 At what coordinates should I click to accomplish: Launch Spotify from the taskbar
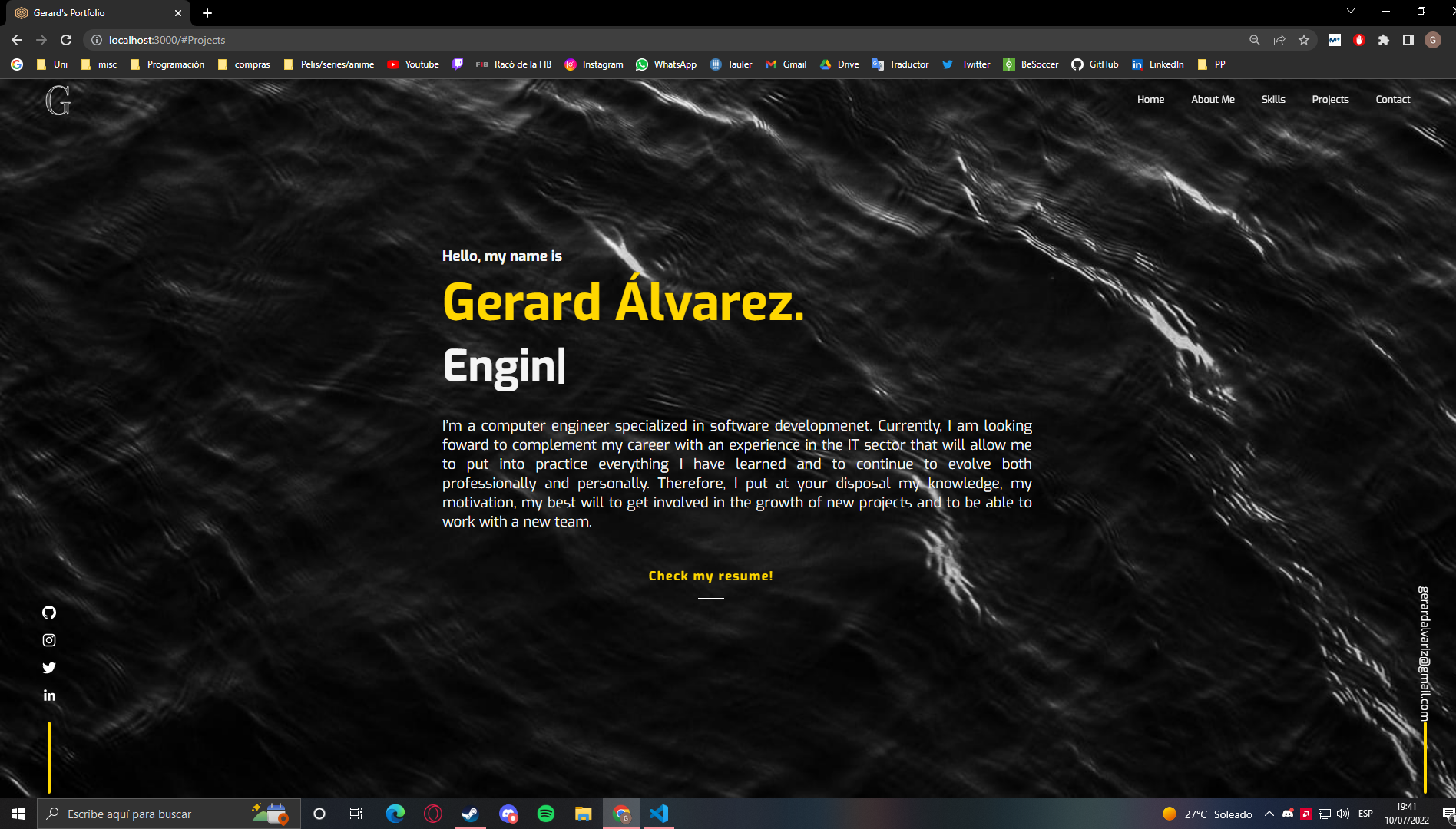click(x=546, y=814)
